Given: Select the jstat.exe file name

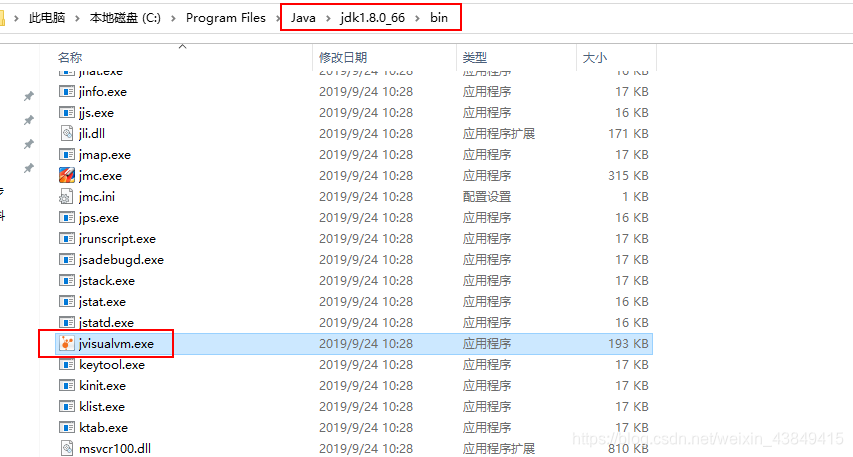Looking at the screenshot, I should [102, 302].
